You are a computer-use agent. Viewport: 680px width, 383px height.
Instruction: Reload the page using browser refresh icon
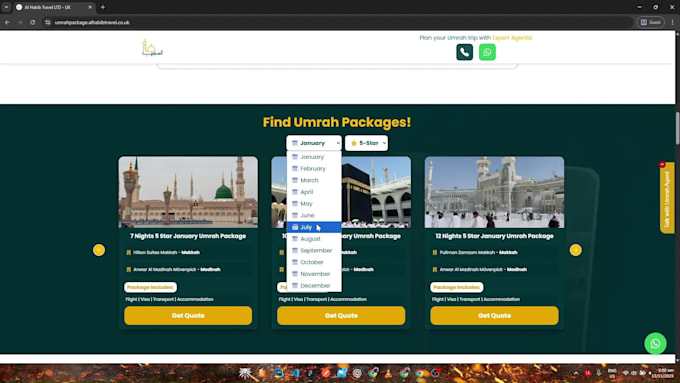(33, 22)
